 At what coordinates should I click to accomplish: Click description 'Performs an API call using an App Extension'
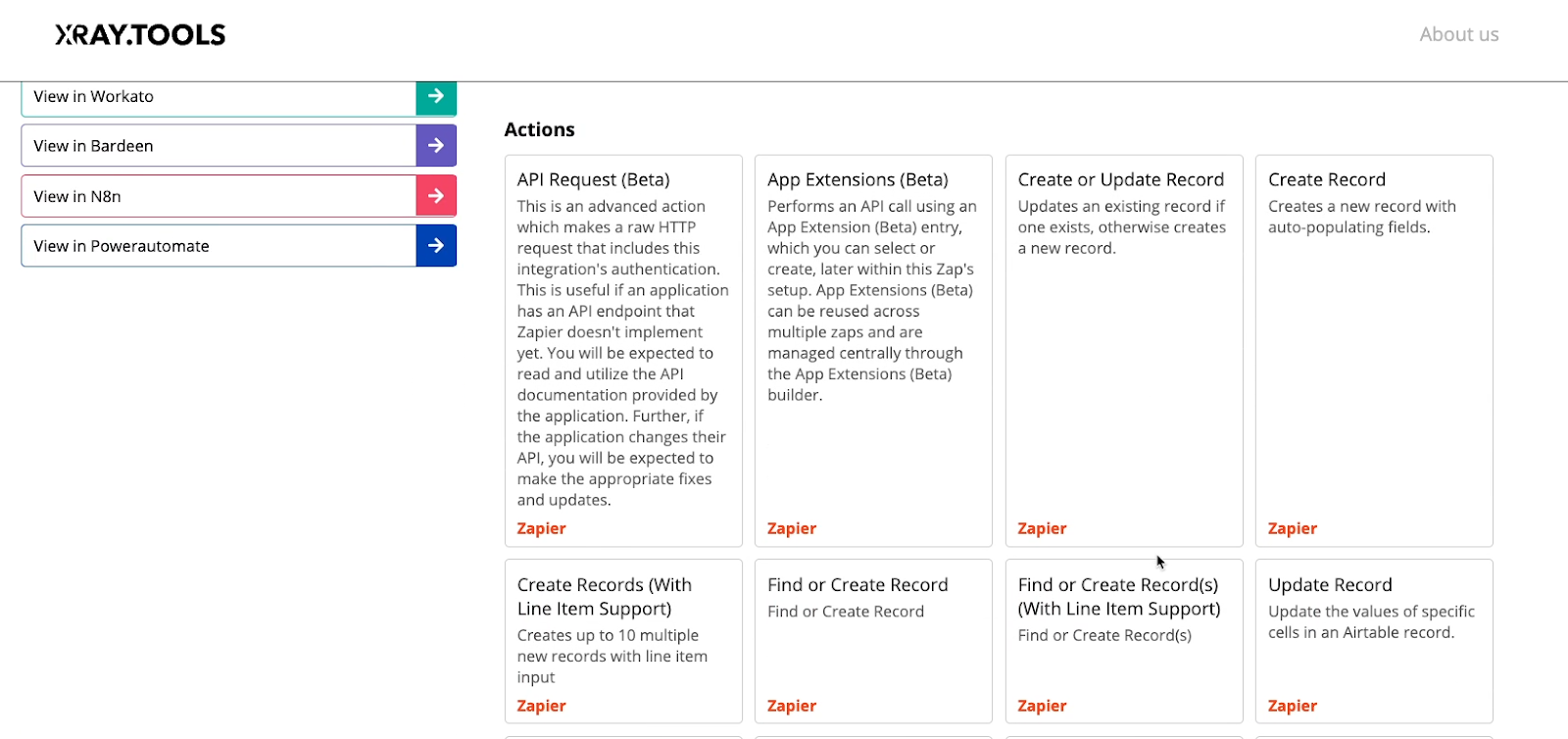(872, 301)
